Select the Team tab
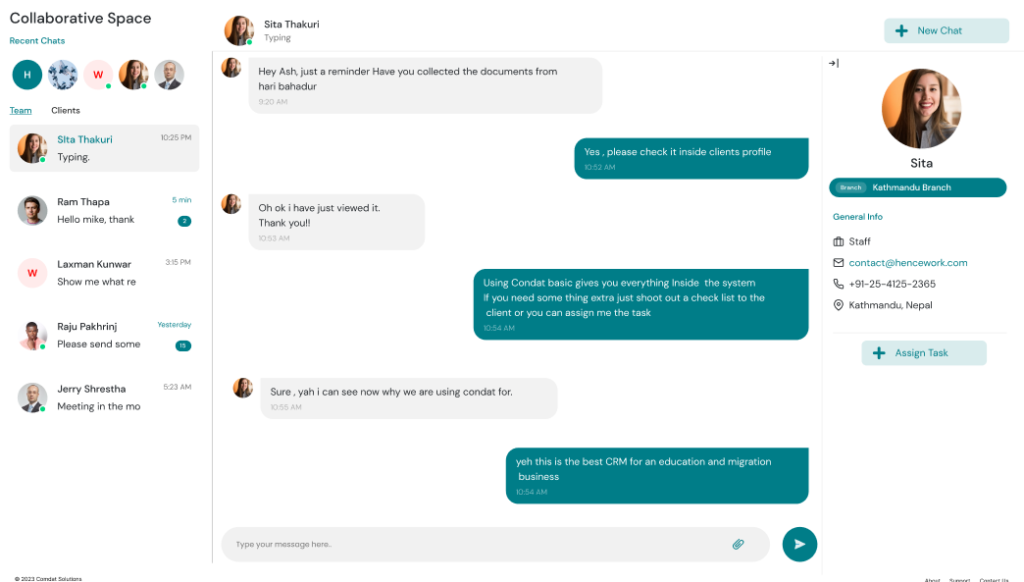The width and height of the screenshot is (1024, 582). 20,111
